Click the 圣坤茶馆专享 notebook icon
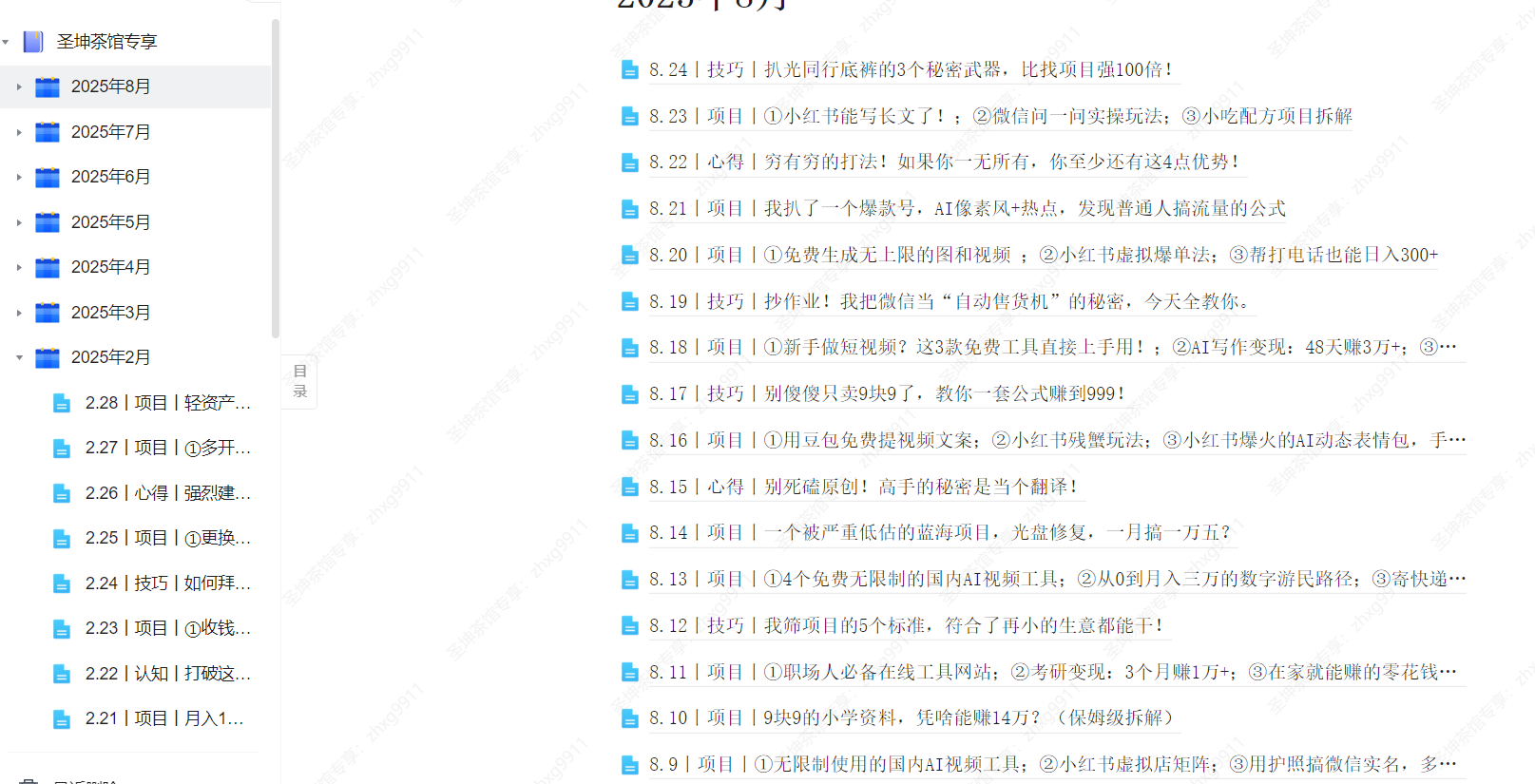This screenshot has width=1535, height=784. 33,42
